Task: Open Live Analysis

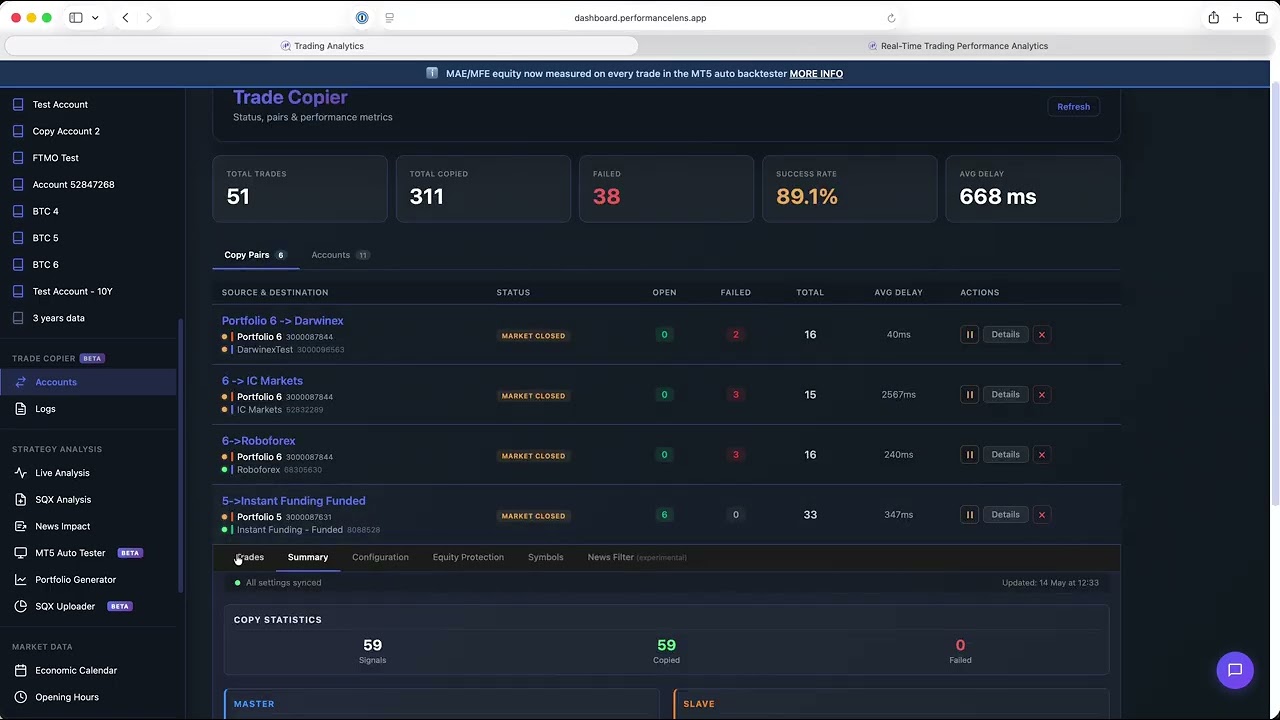Action: (62, 473)
